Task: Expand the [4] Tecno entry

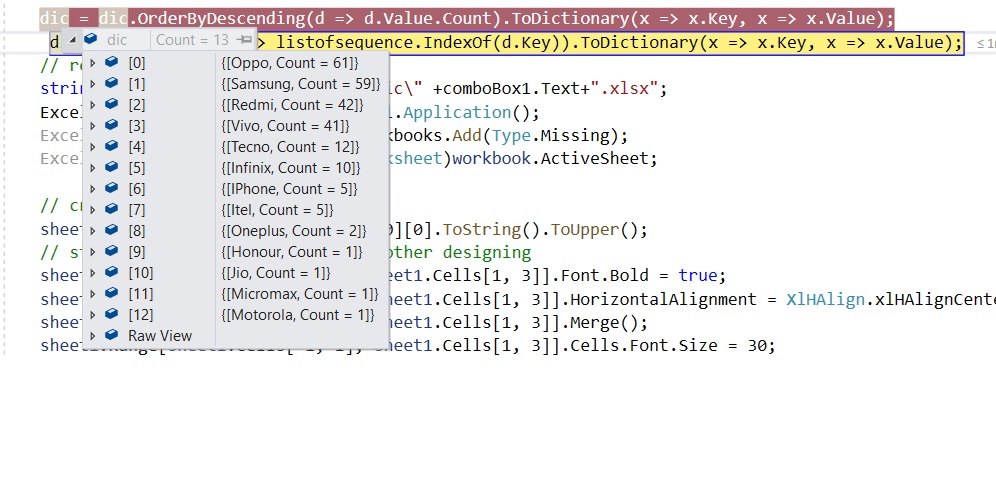Action: tap(93, 146)
